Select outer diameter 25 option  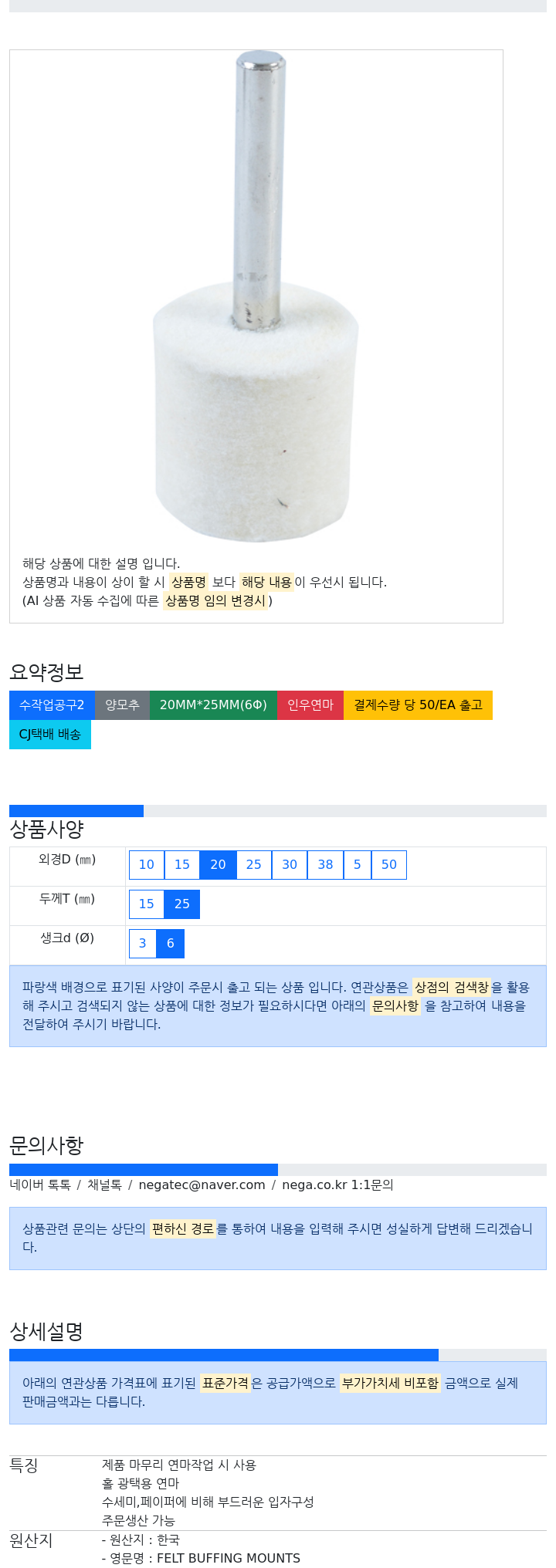[x=254, y=865]
